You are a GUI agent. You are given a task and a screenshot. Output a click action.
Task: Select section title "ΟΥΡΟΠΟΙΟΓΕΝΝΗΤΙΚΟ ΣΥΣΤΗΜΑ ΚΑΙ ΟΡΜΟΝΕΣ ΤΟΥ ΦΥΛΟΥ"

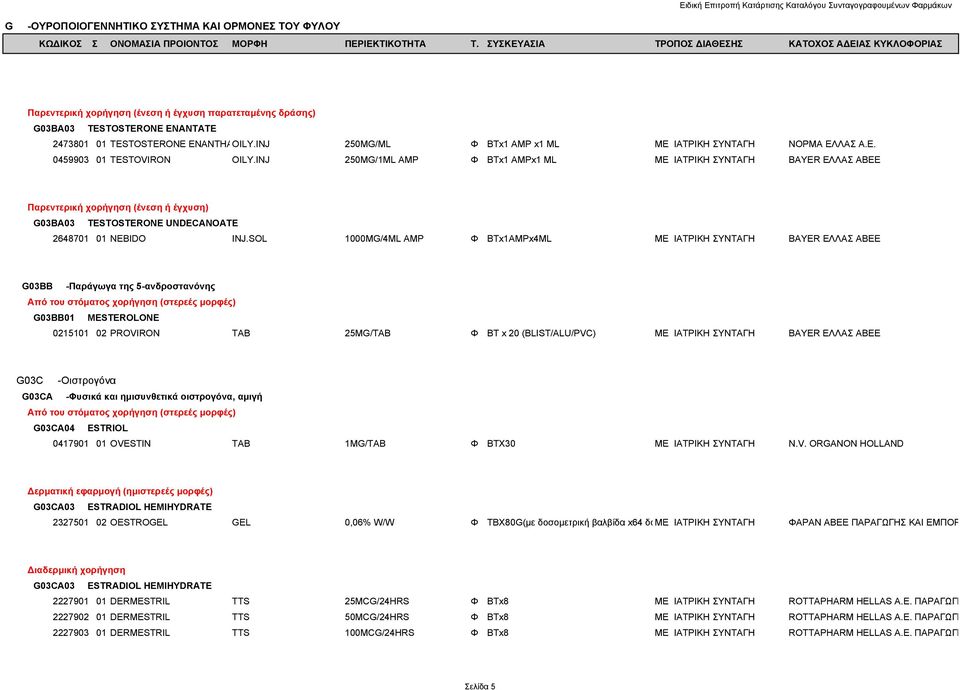pyautogui.click(x=185, y=26)
